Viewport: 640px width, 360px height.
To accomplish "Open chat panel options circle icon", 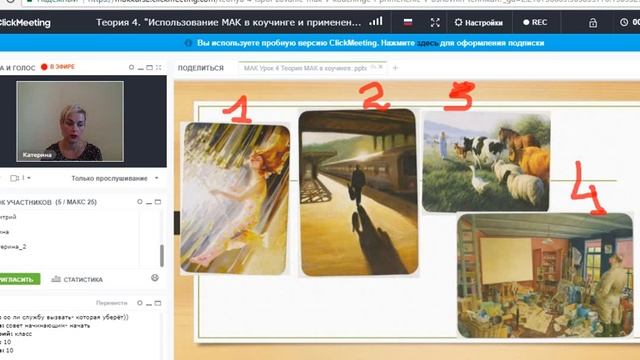I will (140, 303).
